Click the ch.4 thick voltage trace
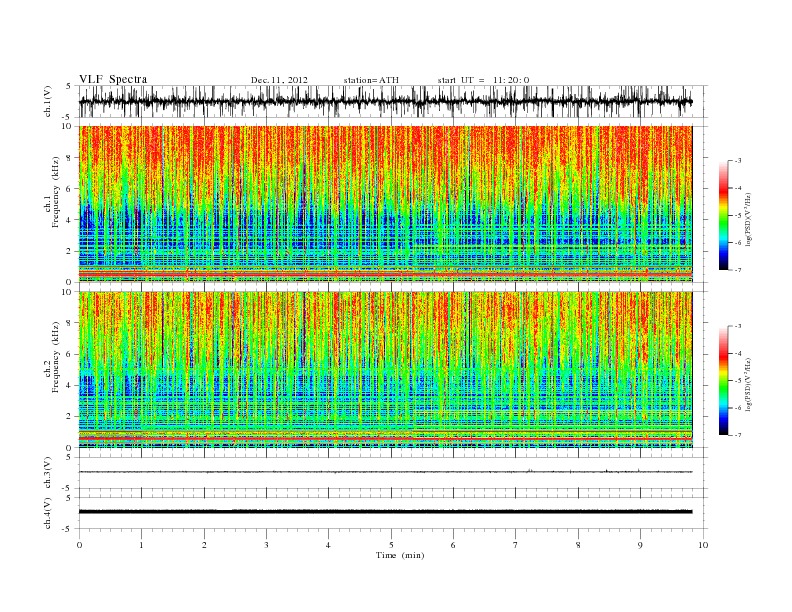 tap(385, 512)
